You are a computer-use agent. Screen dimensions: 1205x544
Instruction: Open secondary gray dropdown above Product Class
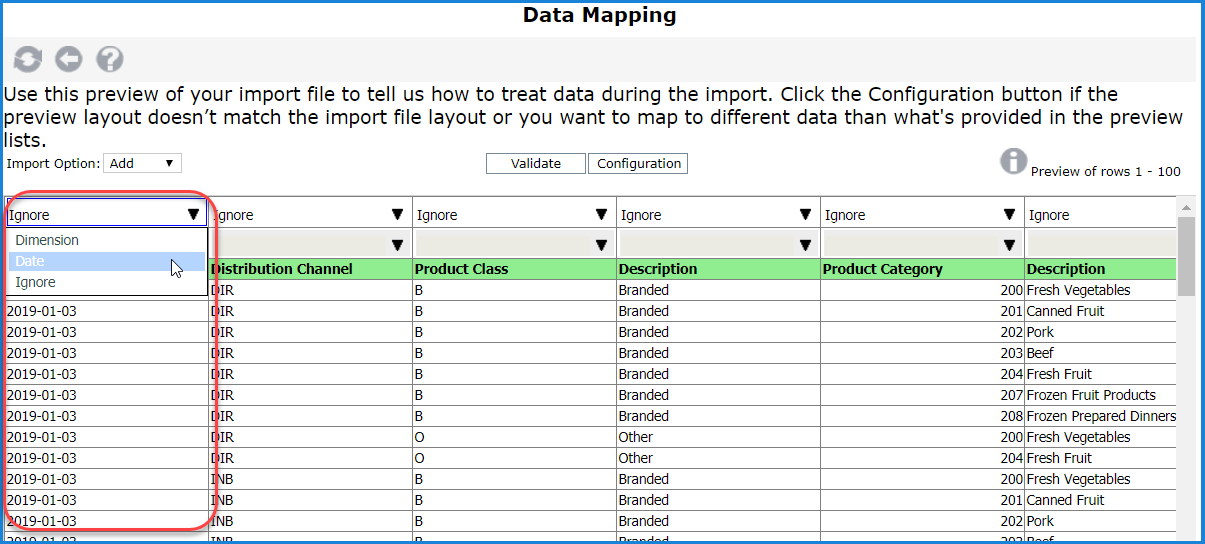tap(513, 245)
